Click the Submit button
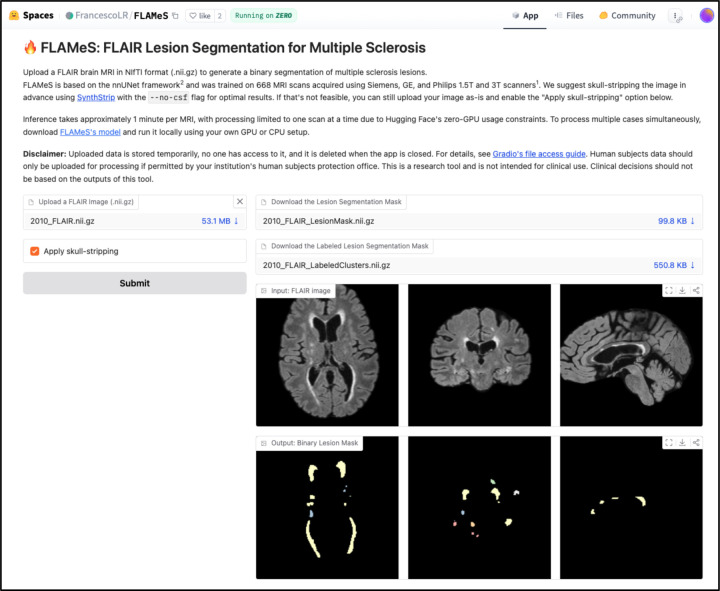720x591 pixels. click(x=135, y=283)
